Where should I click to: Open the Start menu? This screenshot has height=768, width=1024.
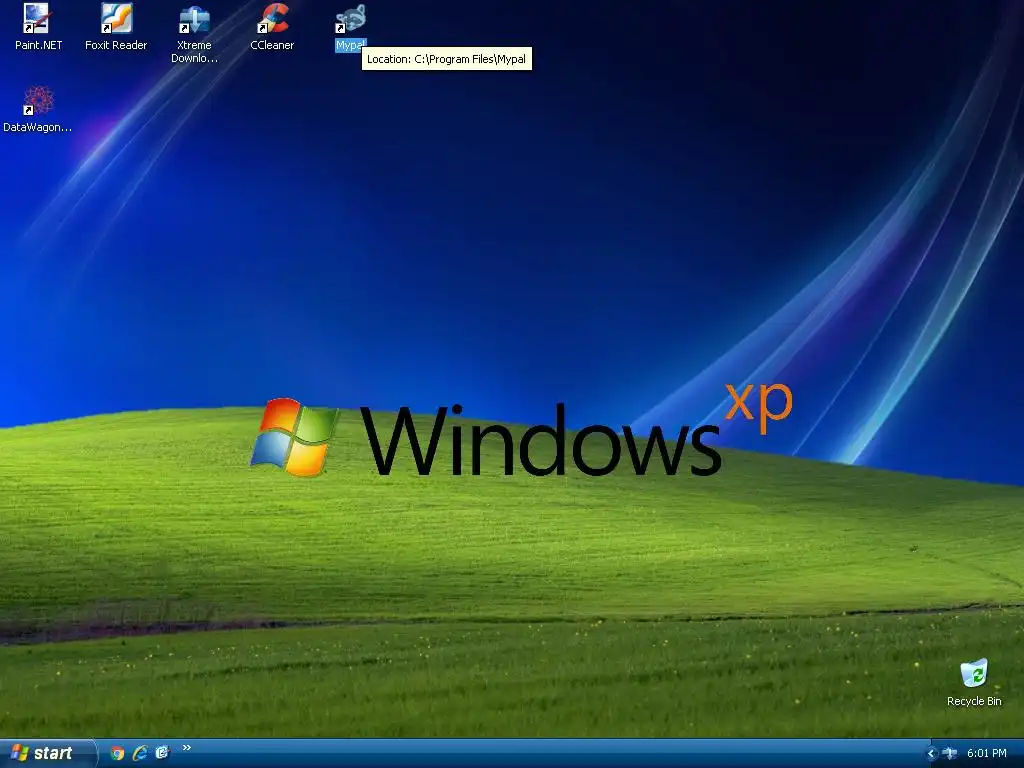click(47, 753)
